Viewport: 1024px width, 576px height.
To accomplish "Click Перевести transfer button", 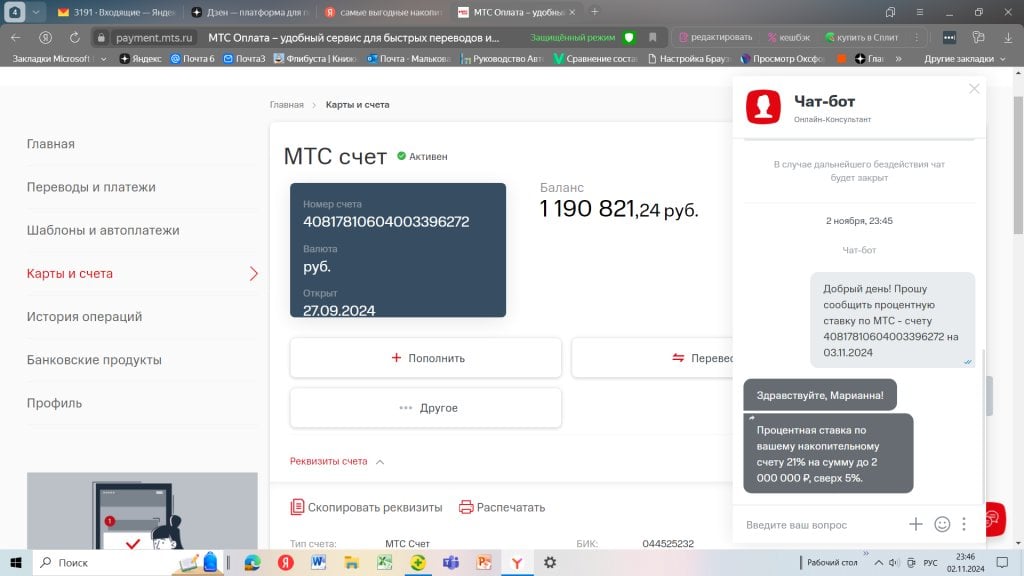I will [x=652, y=358].
